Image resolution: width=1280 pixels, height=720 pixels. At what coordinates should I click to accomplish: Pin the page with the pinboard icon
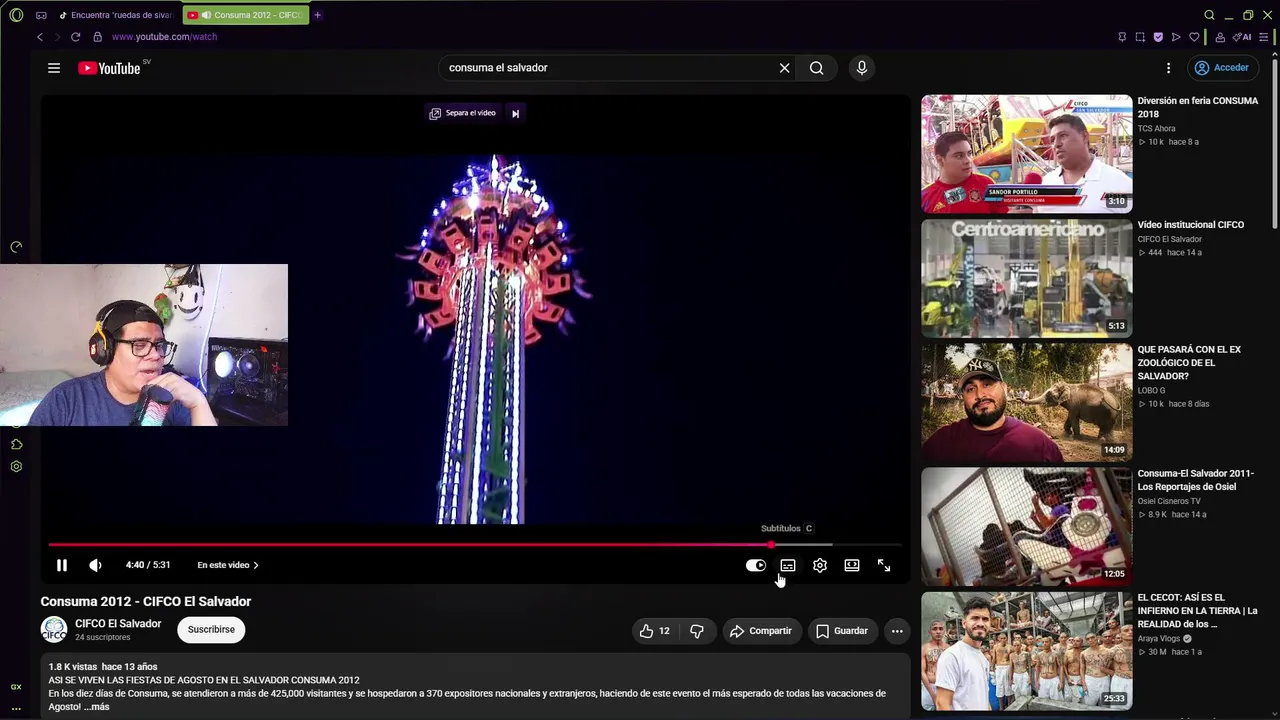point(1122,37)
